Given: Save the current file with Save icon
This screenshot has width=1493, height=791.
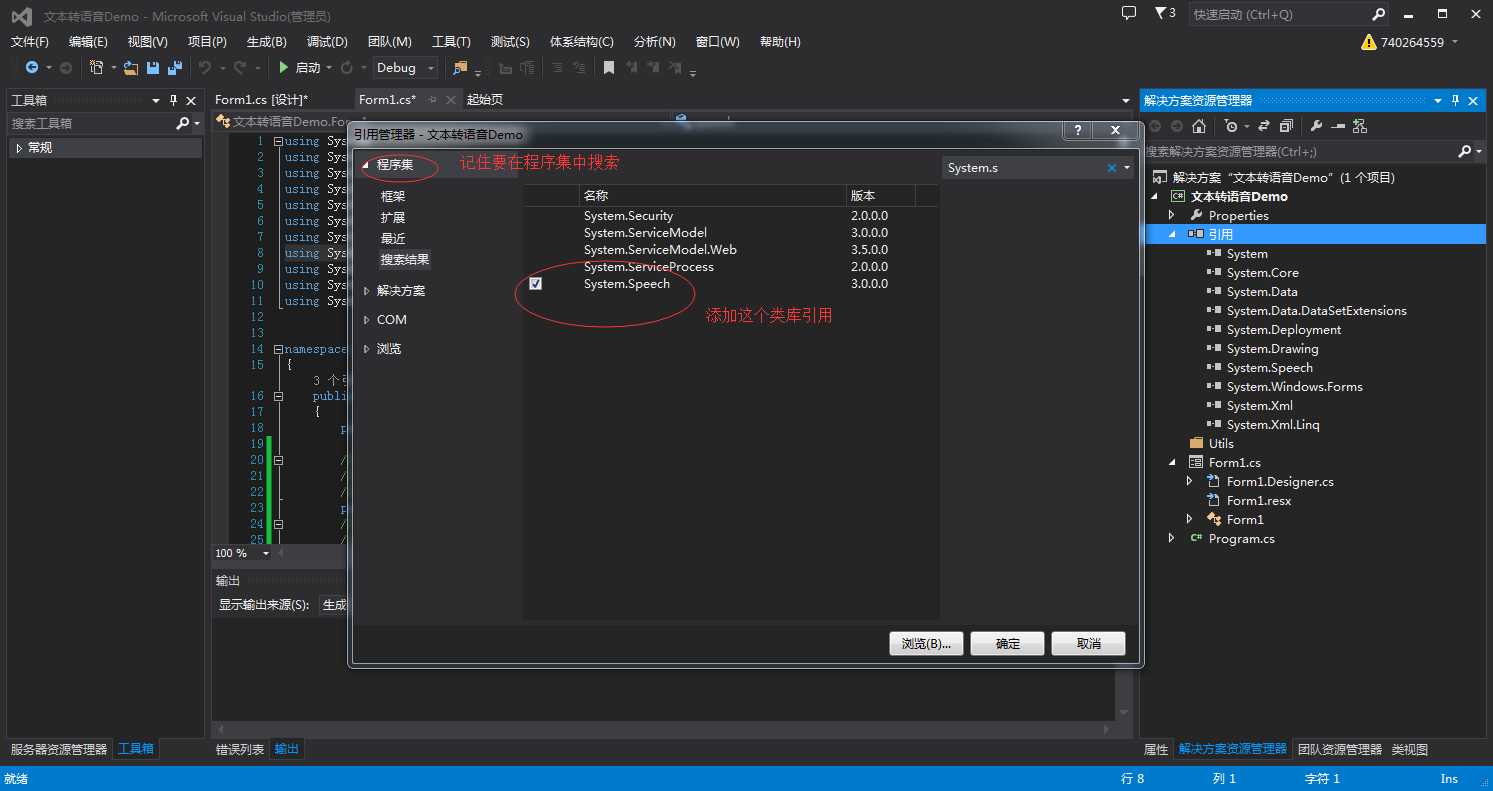Looking at the screenshot, I should pos(153,68).
